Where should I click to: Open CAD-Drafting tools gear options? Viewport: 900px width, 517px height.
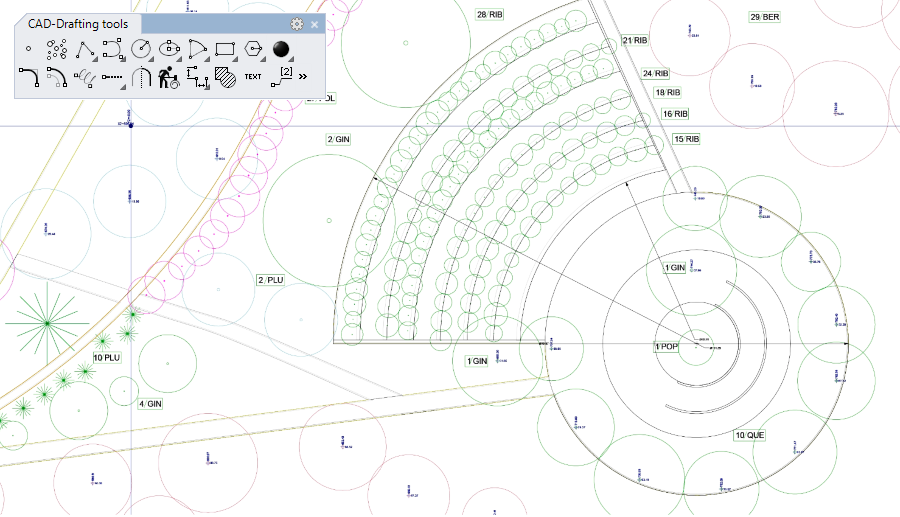pyautogui.click(x=297, y=24)
